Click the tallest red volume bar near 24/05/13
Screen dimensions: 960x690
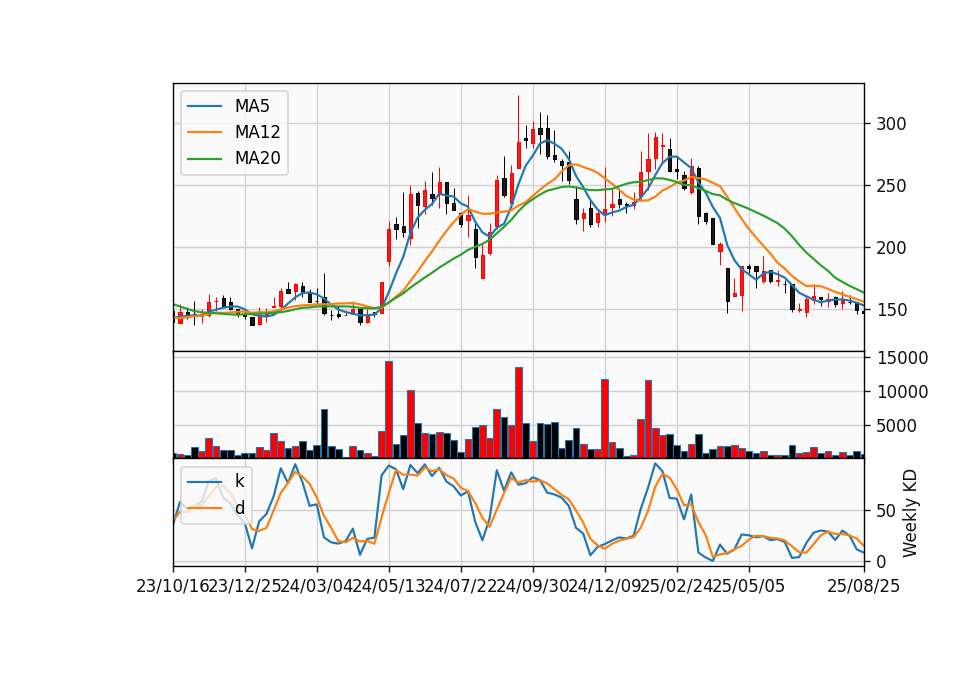click(389, 410)
